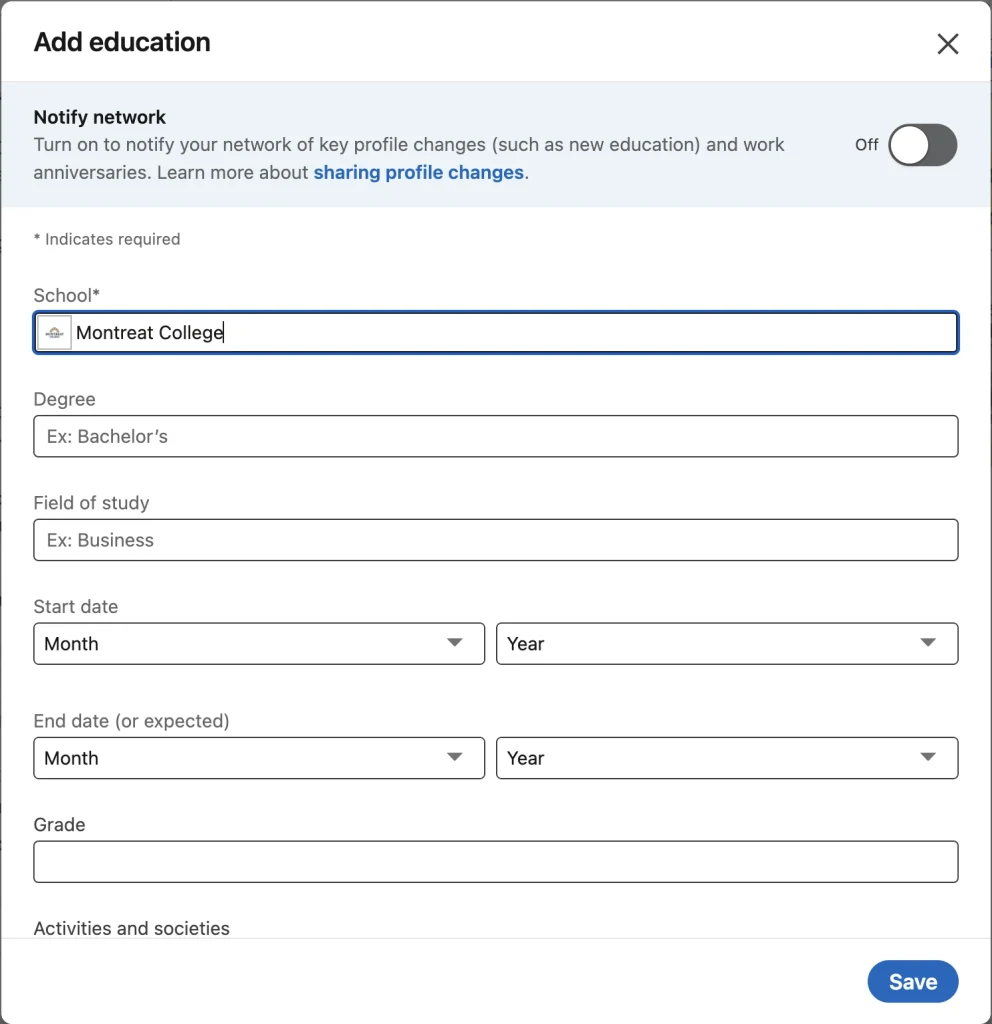Image resolution: width=992 pixels, height=1024 pixels.
Task: Open the Start date Month dropdown
Action: pyautogui.click(x=259, y=644)
